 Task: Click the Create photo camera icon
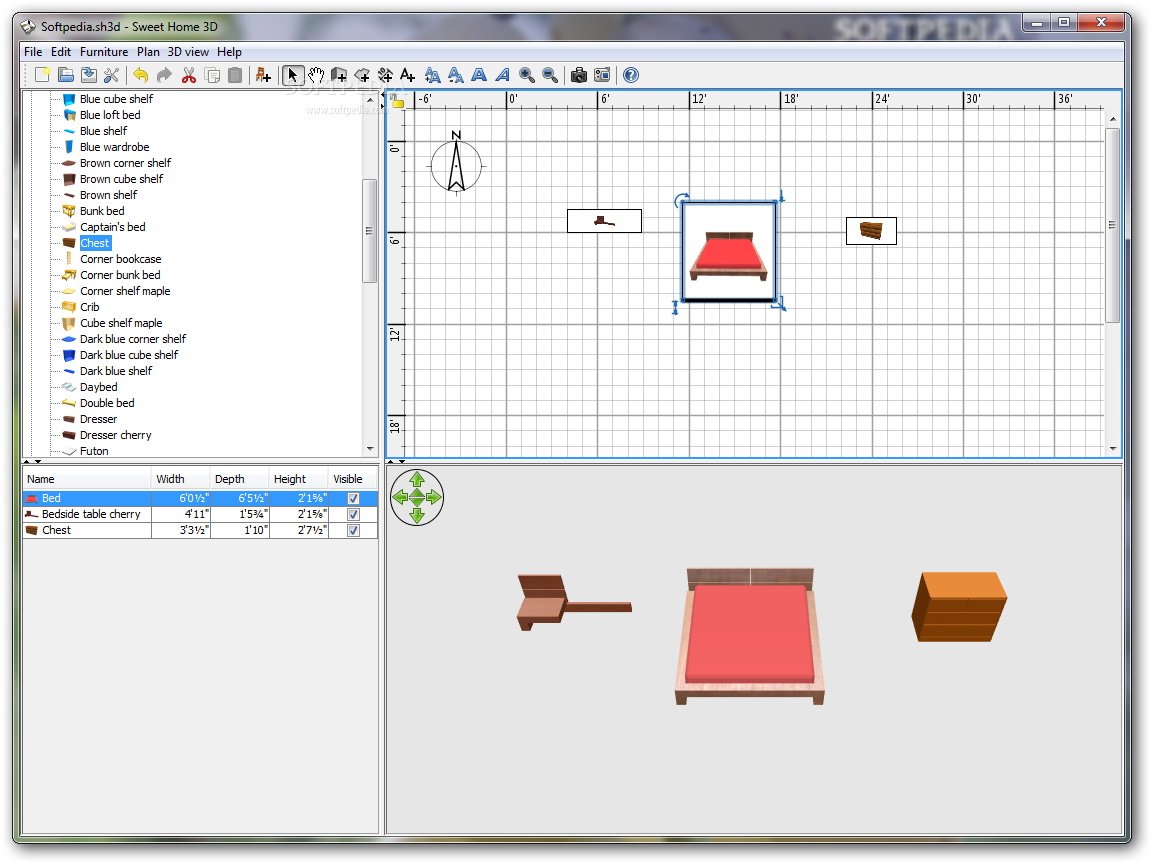pyautogui.click(x=578, y=75)
